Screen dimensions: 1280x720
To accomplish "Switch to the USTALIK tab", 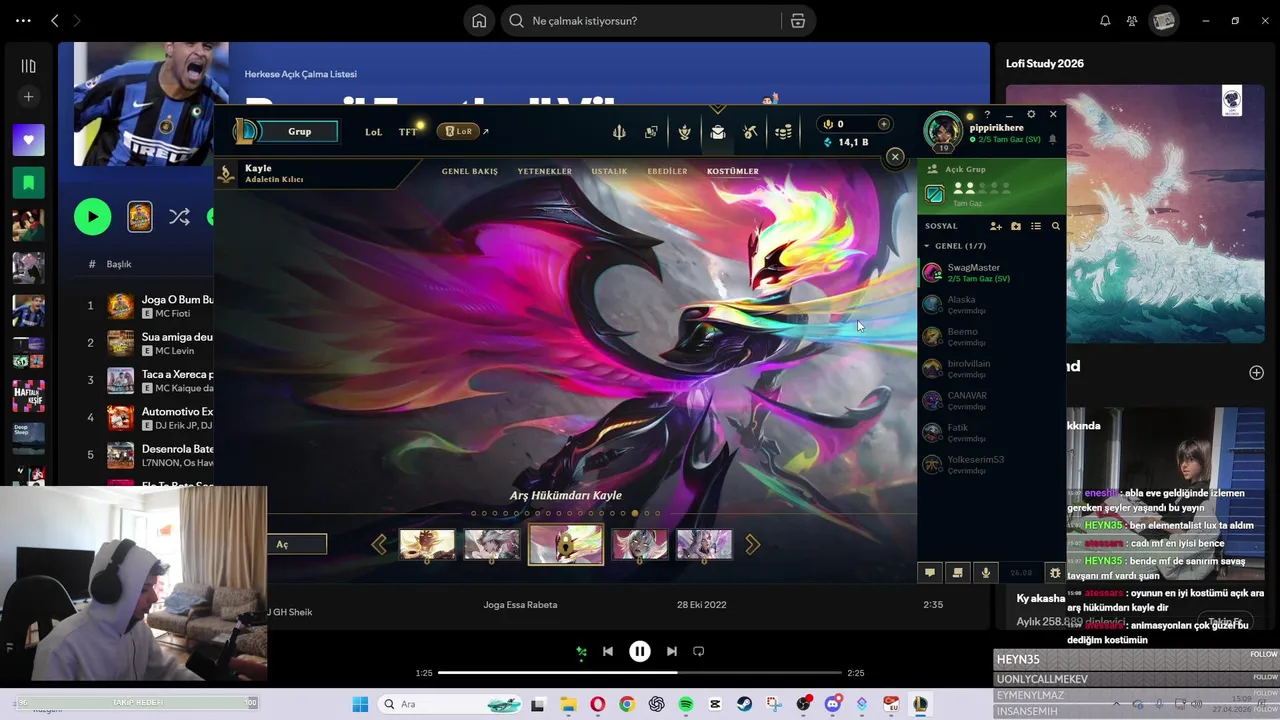I will coord(609,171).
